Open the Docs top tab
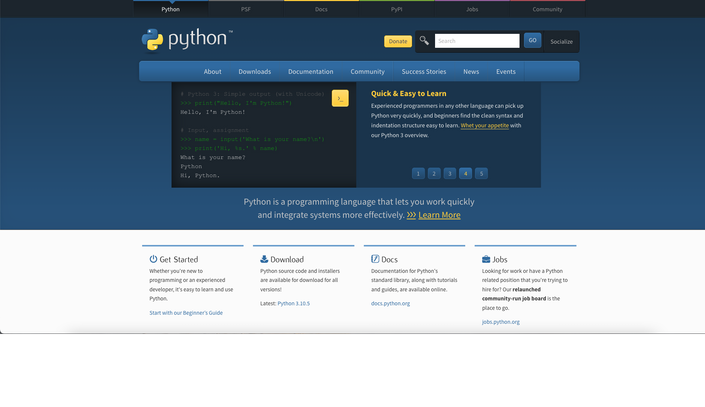Screen dimensions: 705x407 [321, 9]
